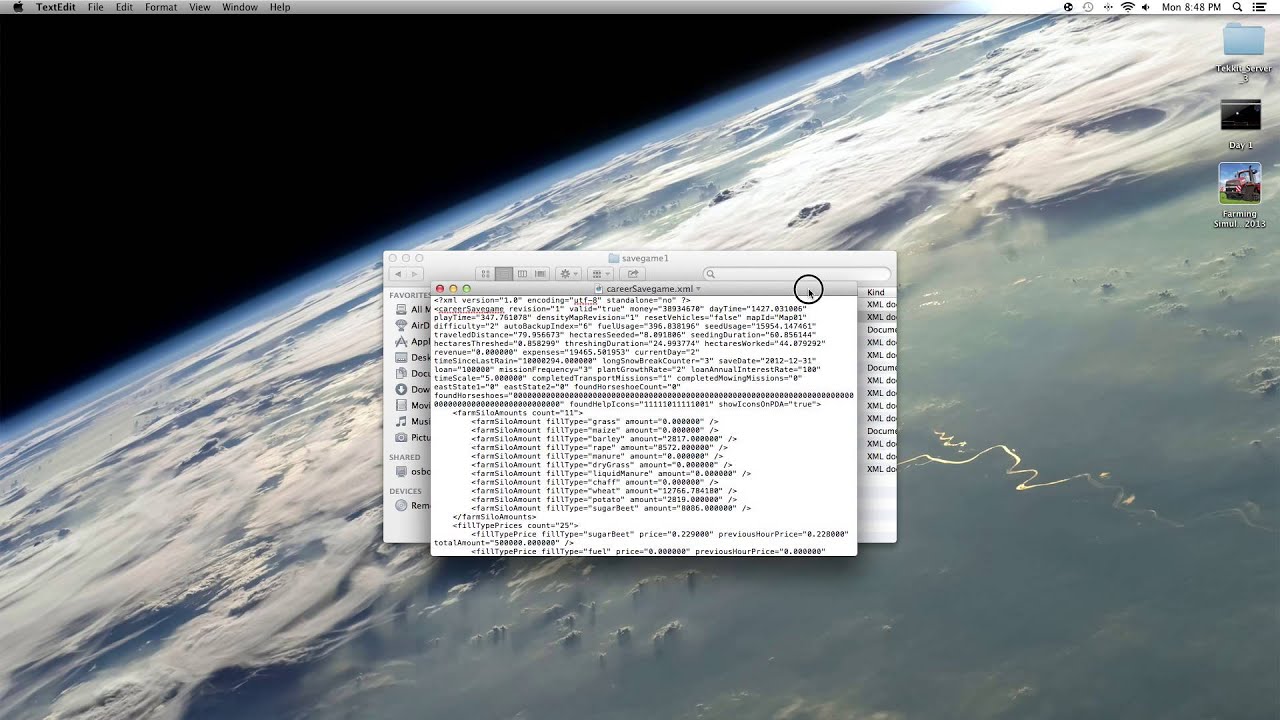The width and height of the screenshot is (1280, 720).
Task: Click the underlined utf-8 encoding text
Action: [585, 300]
